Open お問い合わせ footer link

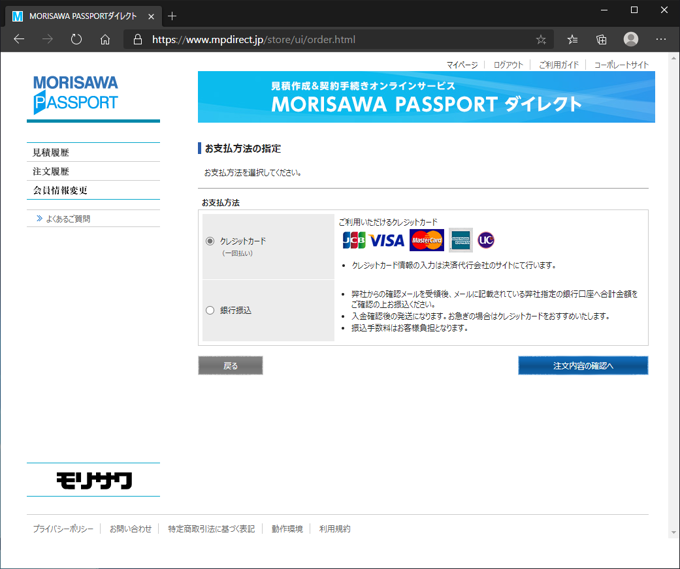click(x=130, y=529)
